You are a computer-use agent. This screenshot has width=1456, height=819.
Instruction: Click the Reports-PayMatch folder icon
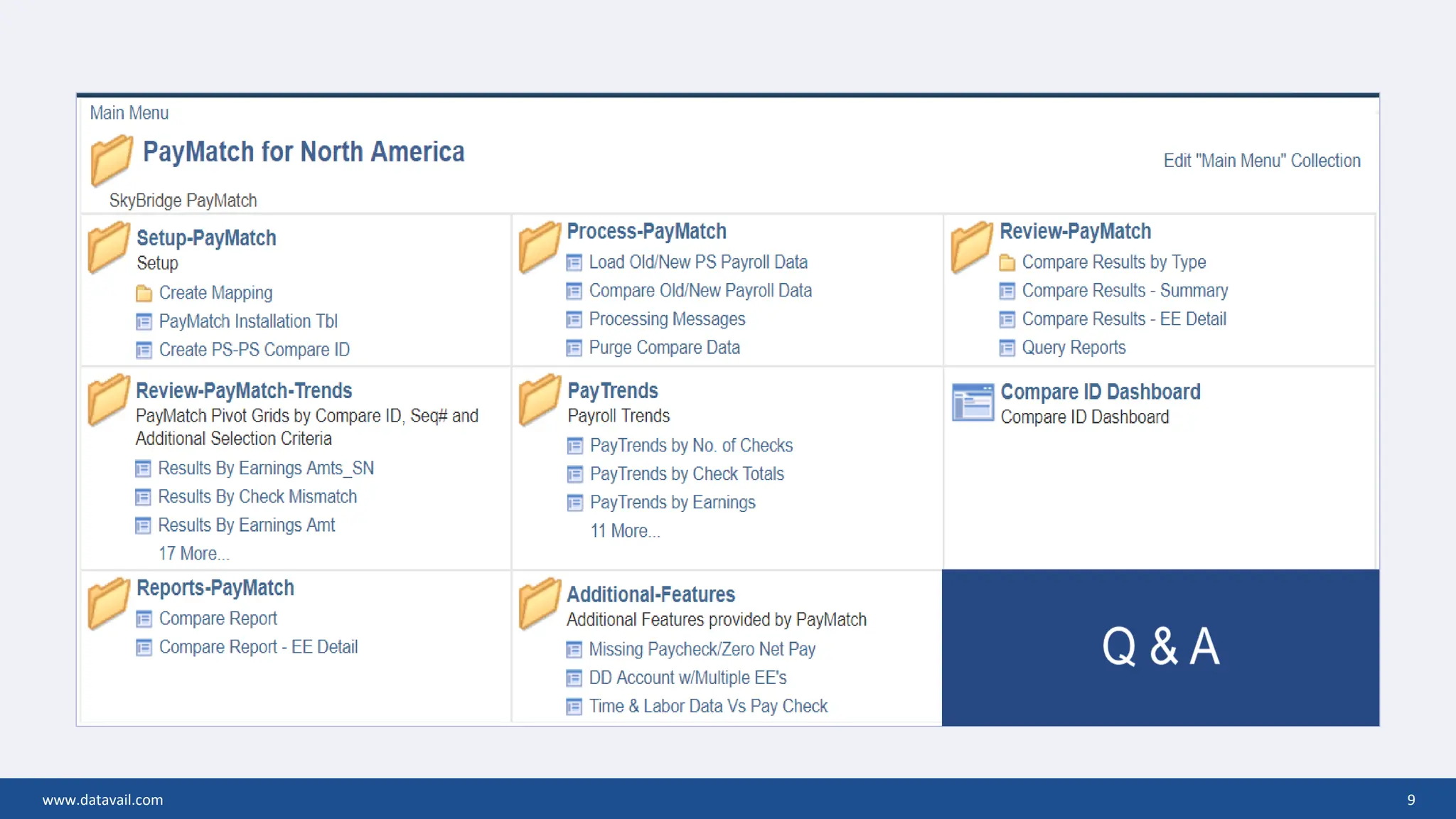tap(109, 603)
